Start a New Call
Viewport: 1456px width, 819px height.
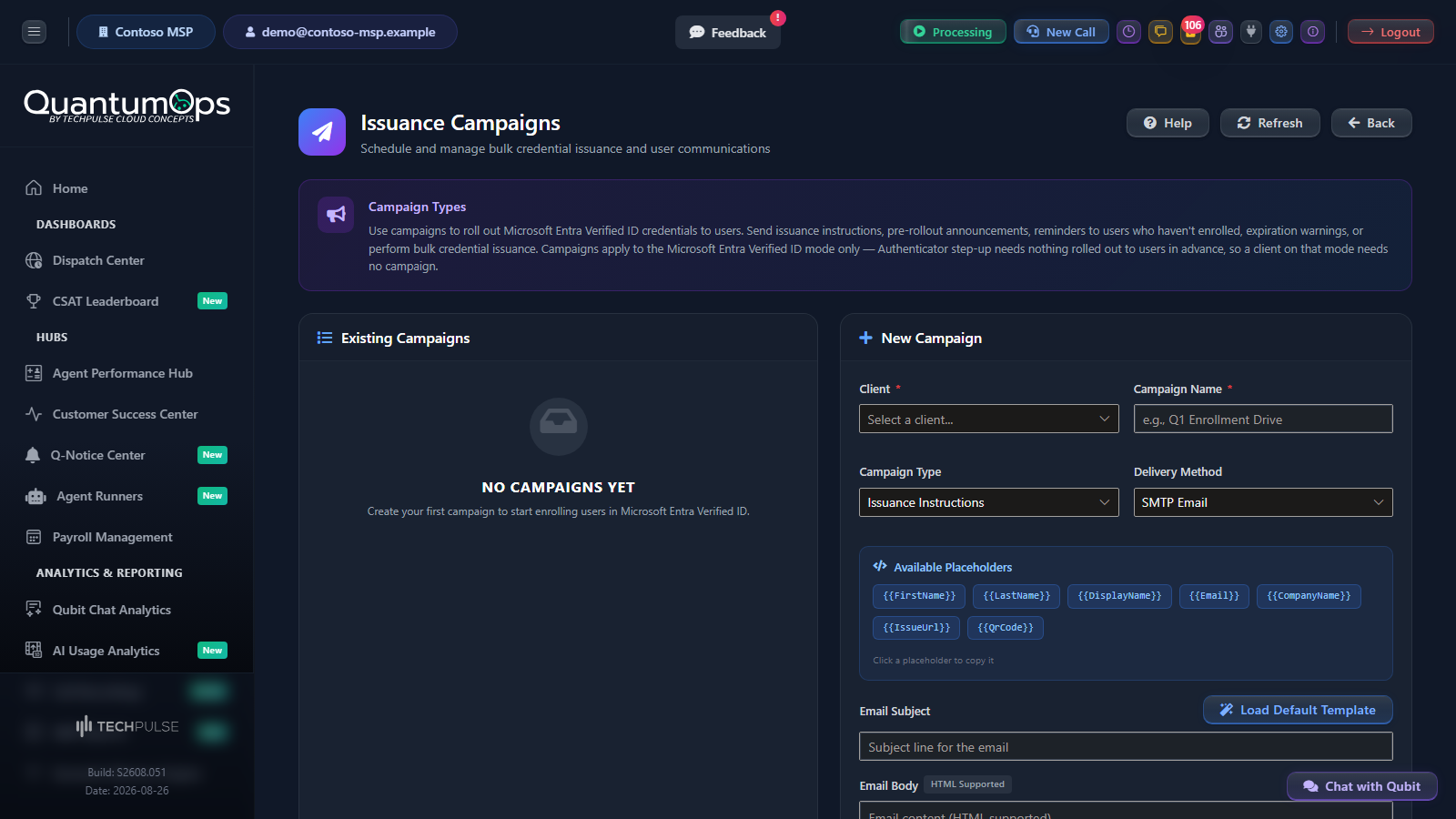(x=1061, y=32)
